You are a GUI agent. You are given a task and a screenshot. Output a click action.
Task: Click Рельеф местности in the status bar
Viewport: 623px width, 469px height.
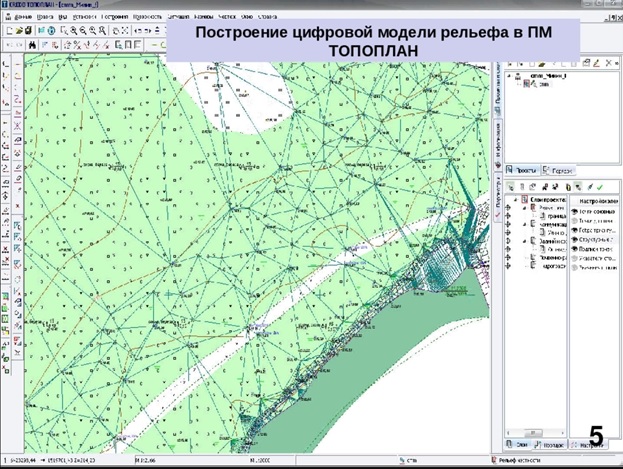click(x=520, y=460)
